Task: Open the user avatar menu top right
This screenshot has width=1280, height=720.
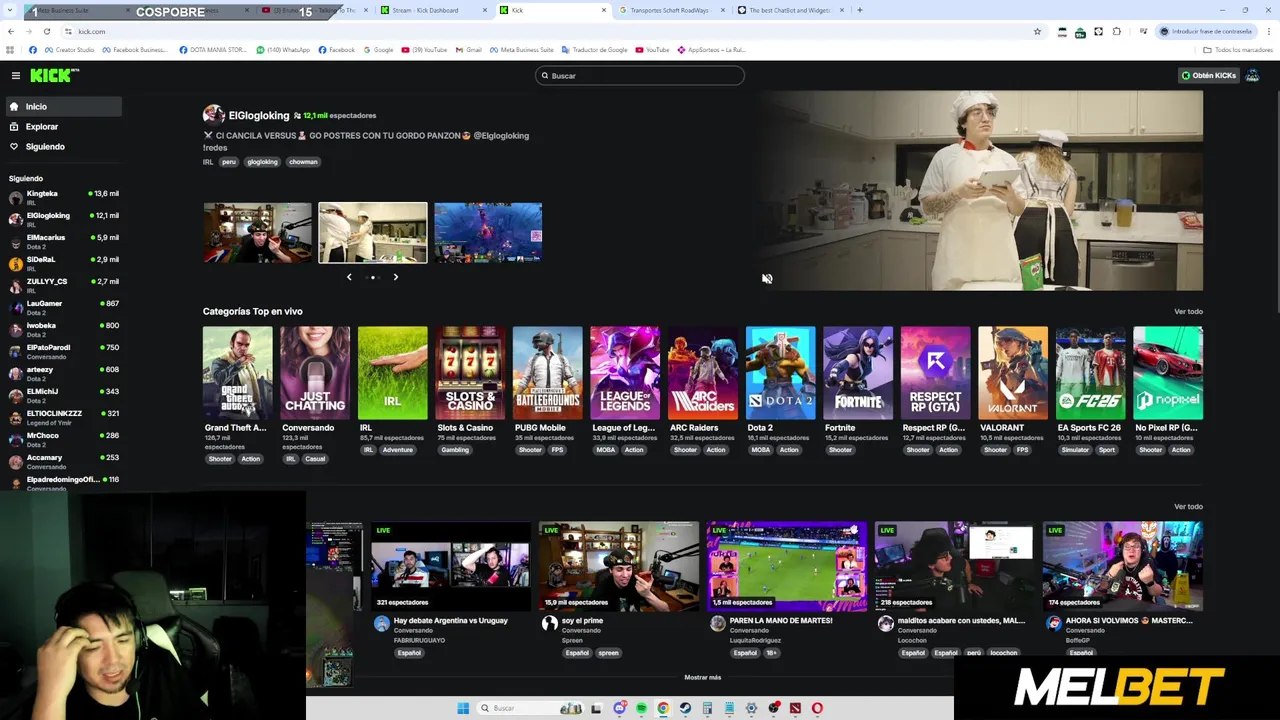Action: (x=1252, y=75)
